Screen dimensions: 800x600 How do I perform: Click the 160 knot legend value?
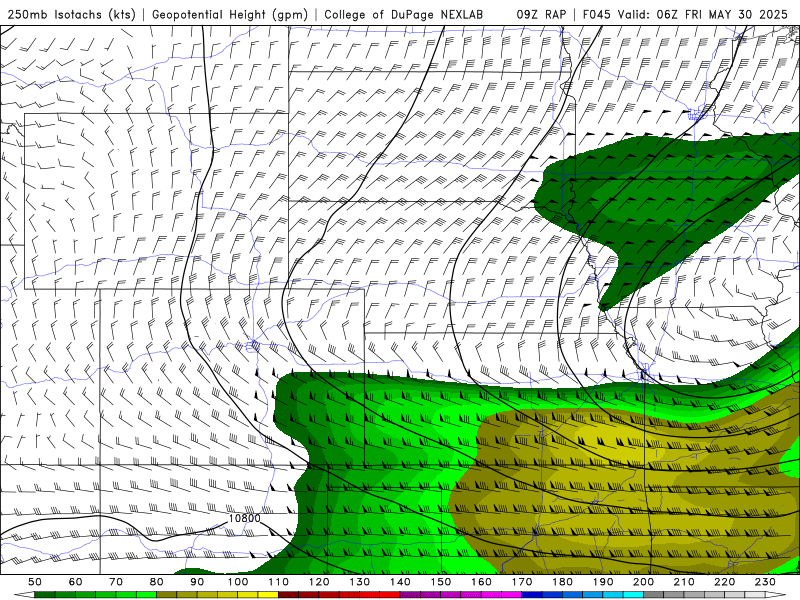[x=481, y=582]
